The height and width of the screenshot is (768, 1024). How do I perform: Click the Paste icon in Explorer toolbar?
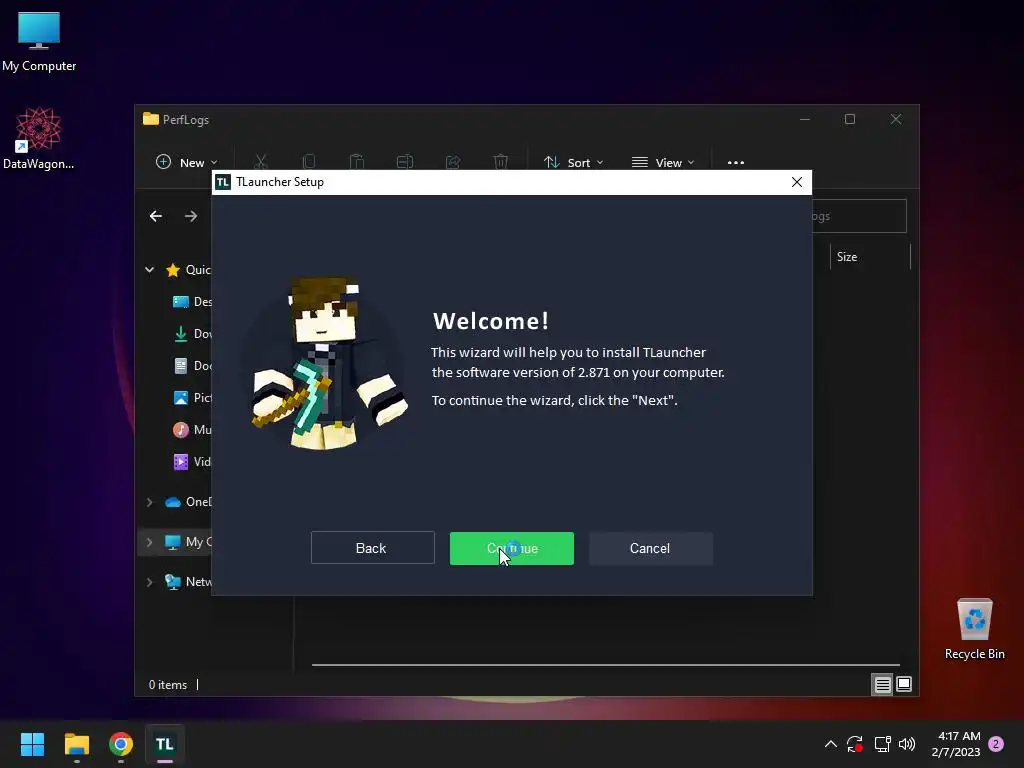click(x=357, y=162)
